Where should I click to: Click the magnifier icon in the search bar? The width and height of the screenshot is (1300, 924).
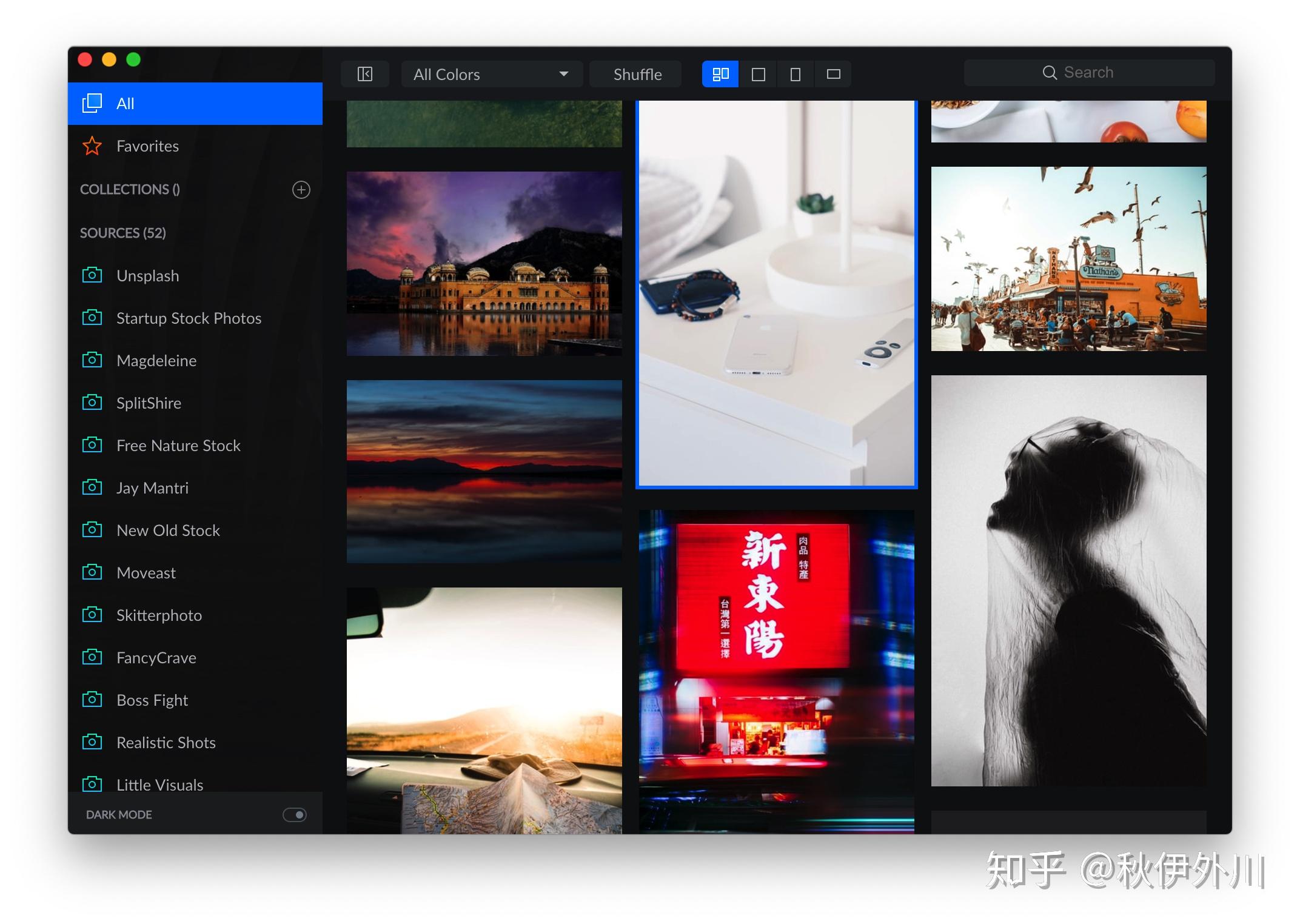tap(1050, 73)
